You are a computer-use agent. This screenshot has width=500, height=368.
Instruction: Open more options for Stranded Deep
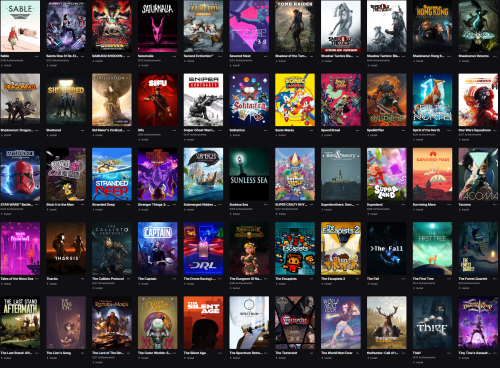[x=128, y=204]
